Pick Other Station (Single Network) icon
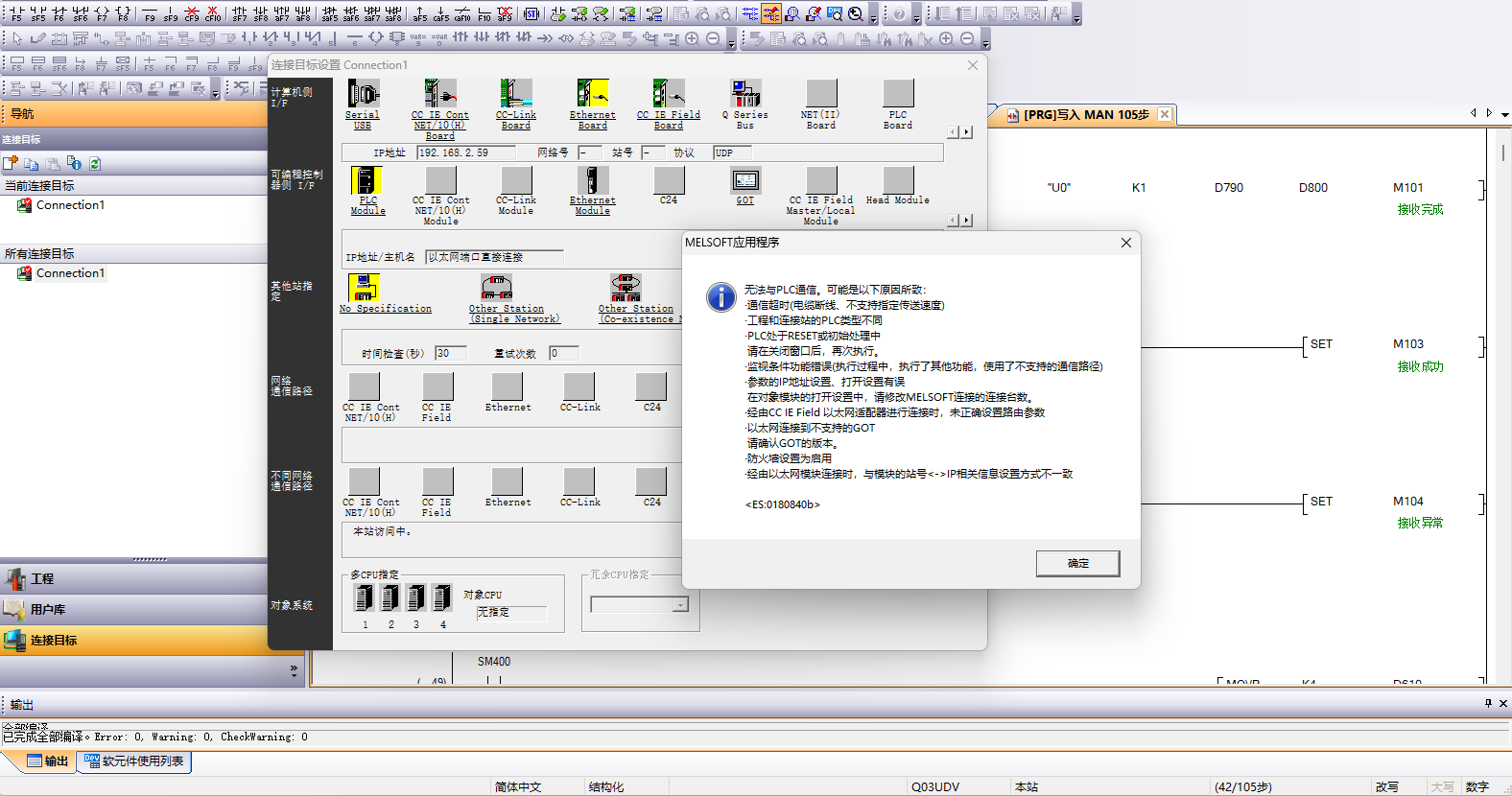This screenshot has height=796, width=1512. [496, 287]
